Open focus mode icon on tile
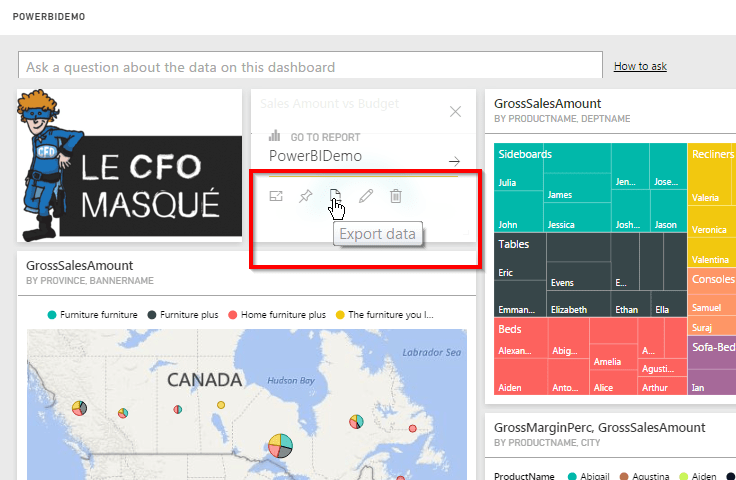Viewport: 736px width, 480px height. (x=277, y=197)
